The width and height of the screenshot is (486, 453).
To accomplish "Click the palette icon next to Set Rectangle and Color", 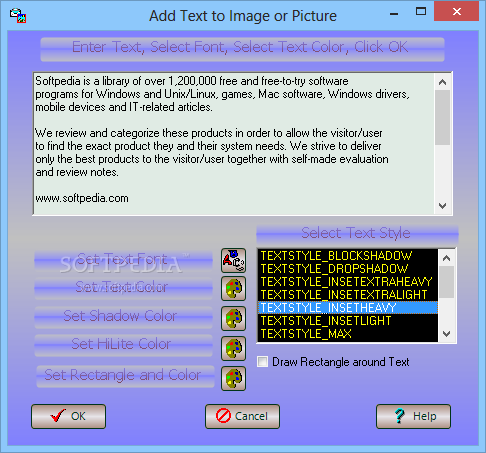I will 233,379.
